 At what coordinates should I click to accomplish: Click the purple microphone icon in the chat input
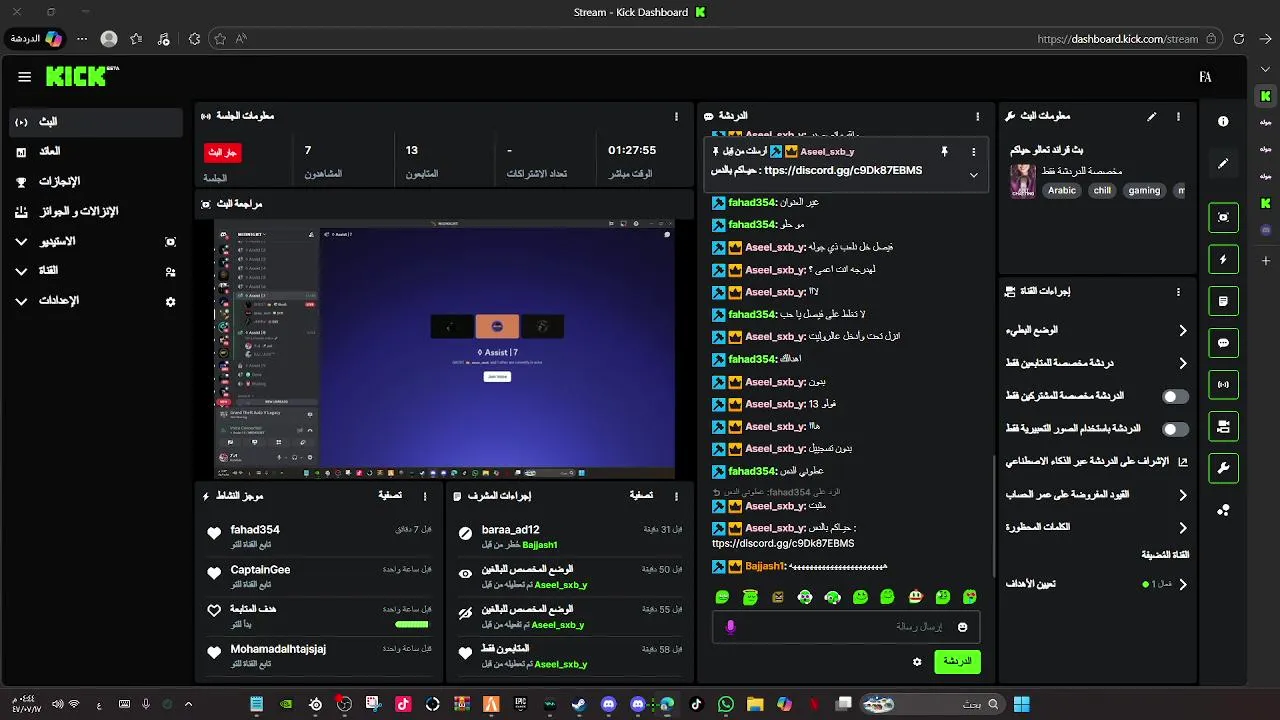[x=731, y=627]
